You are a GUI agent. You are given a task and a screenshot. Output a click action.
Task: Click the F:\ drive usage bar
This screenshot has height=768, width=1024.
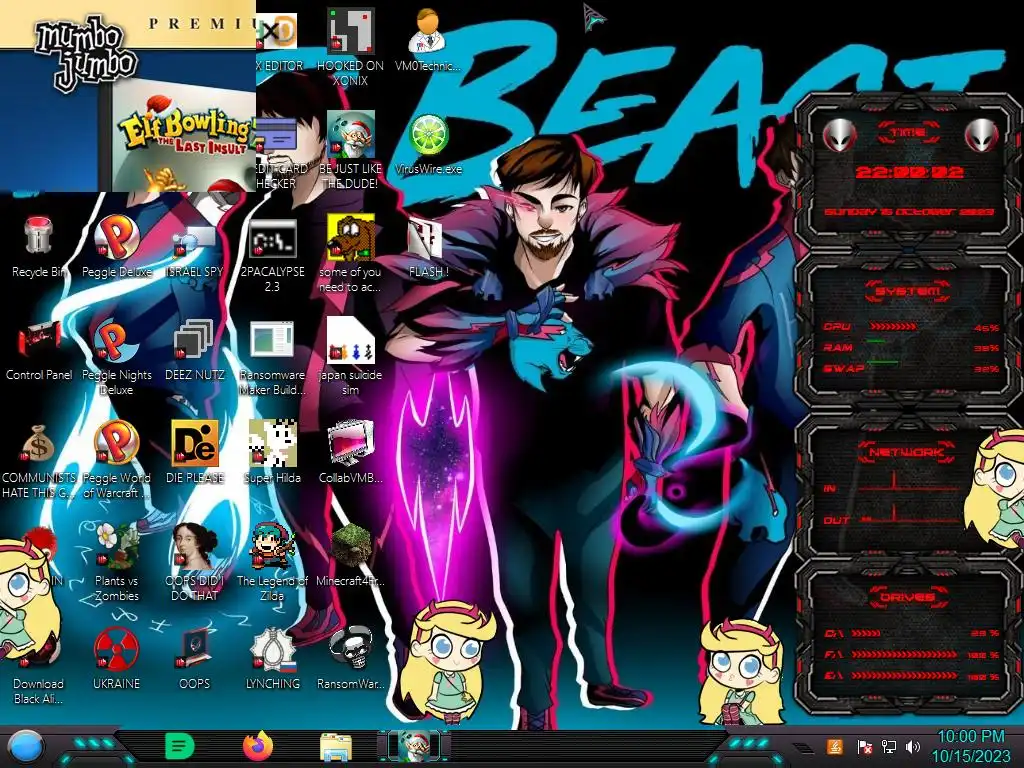tap(904, 654)
